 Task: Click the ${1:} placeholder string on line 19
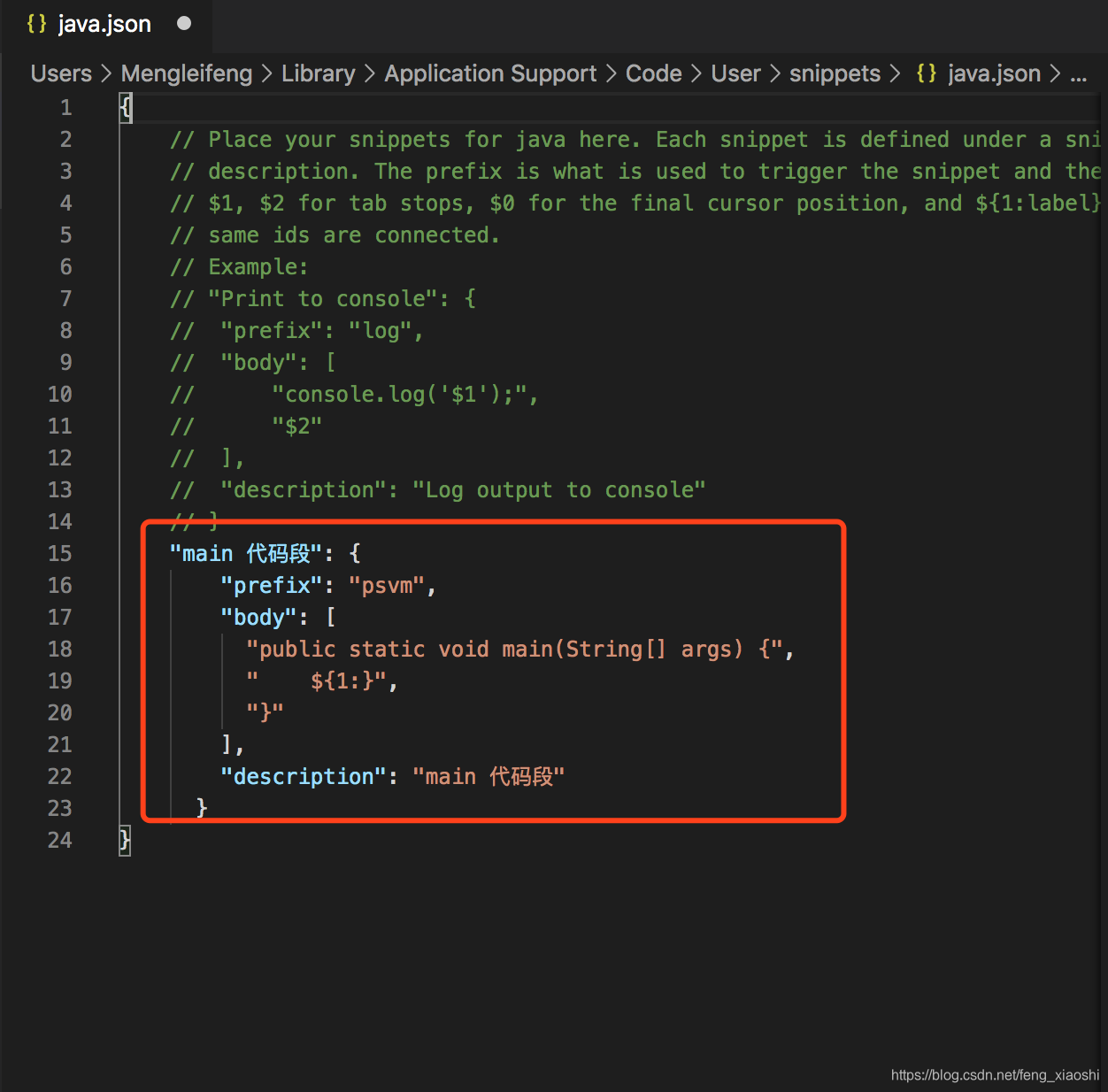[316, 681]
